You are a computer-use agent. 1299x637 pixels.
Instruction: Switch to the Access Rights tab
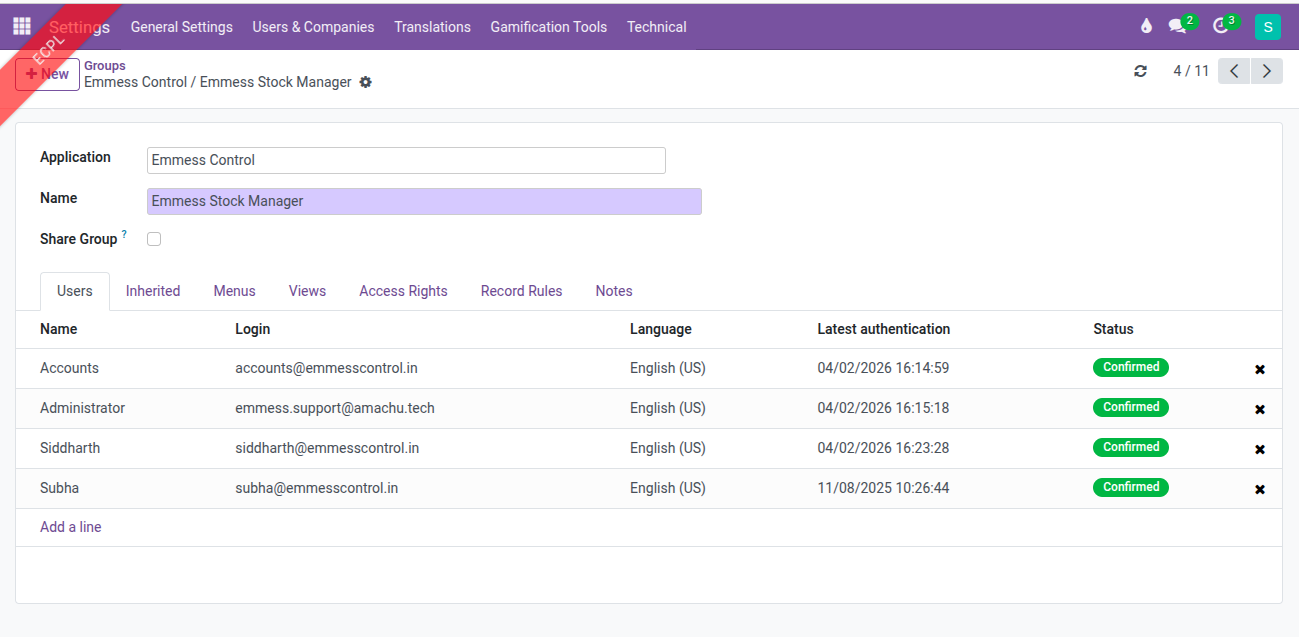coord(403,291)
